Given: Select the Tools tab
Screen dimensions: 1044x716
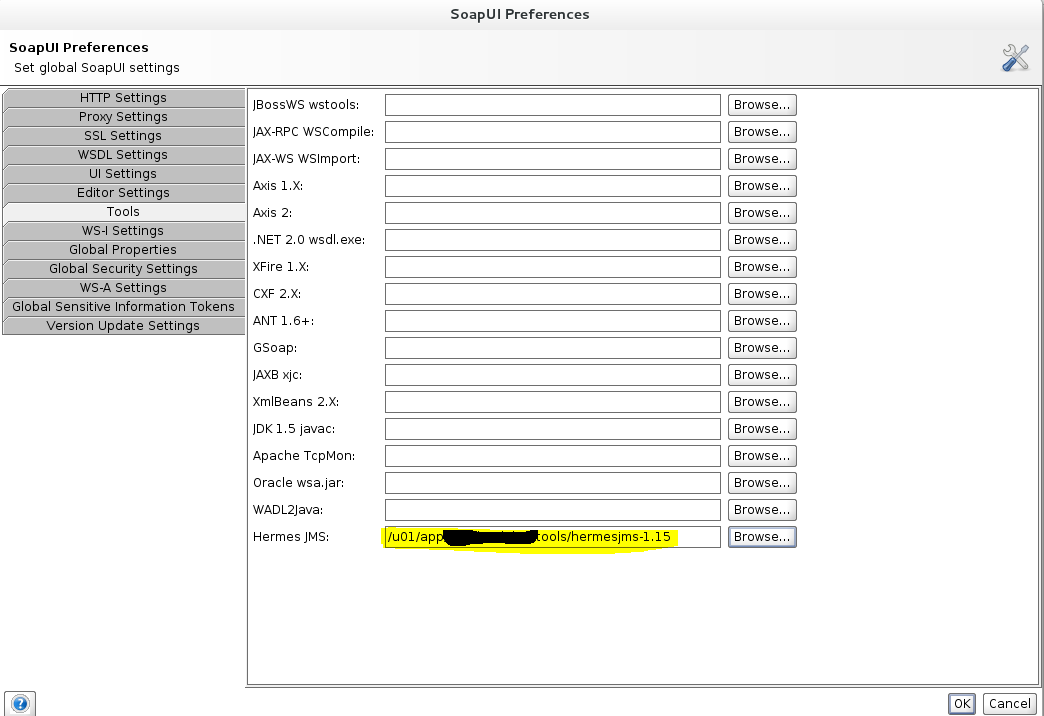Looking at the screenshot, I should click(x=123, y=212).
